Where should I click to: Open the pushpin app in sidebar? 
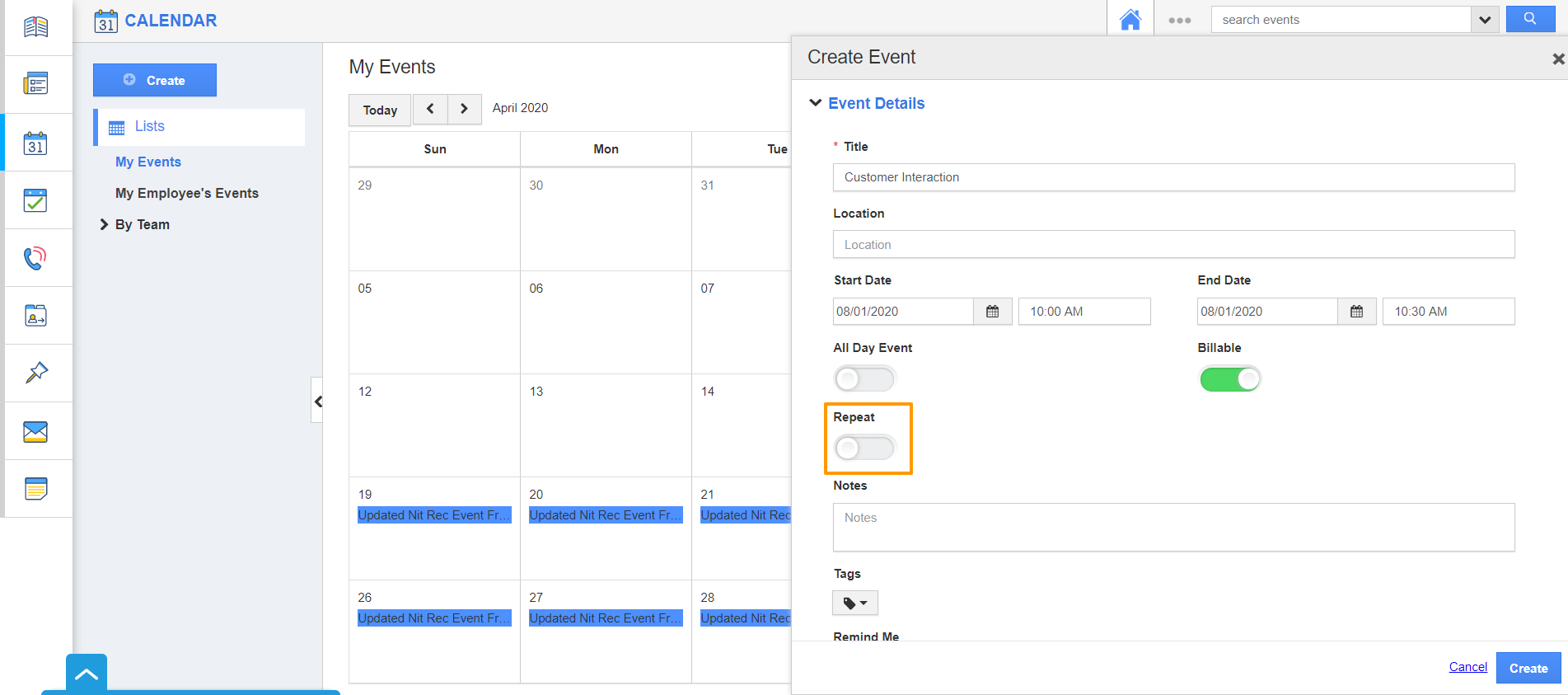pos(35,373)
